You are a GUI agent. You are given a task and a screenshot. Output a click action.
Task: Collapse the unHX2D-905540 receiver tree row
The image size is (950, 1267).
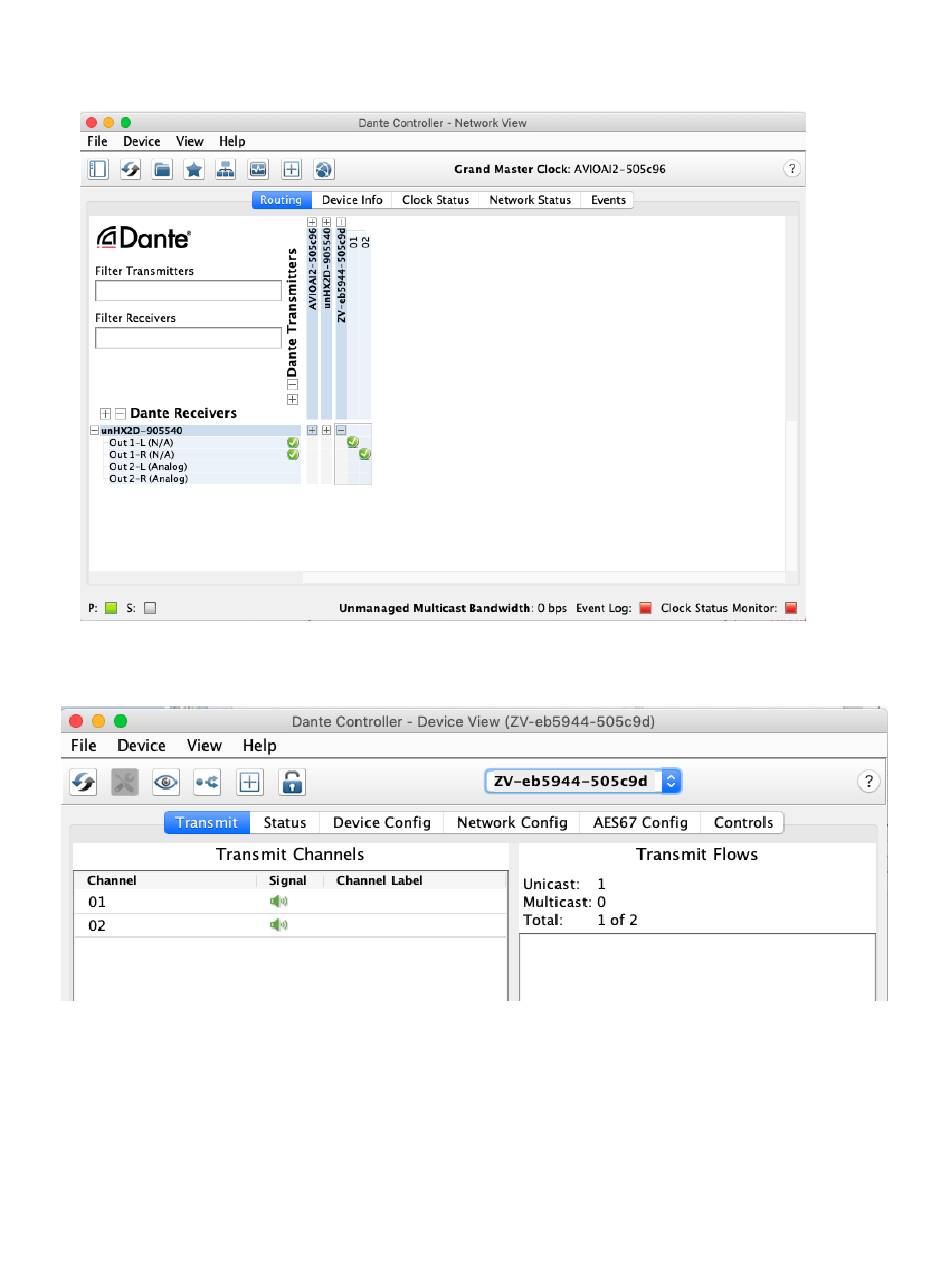pyautogui.click(x=95, y=430)
